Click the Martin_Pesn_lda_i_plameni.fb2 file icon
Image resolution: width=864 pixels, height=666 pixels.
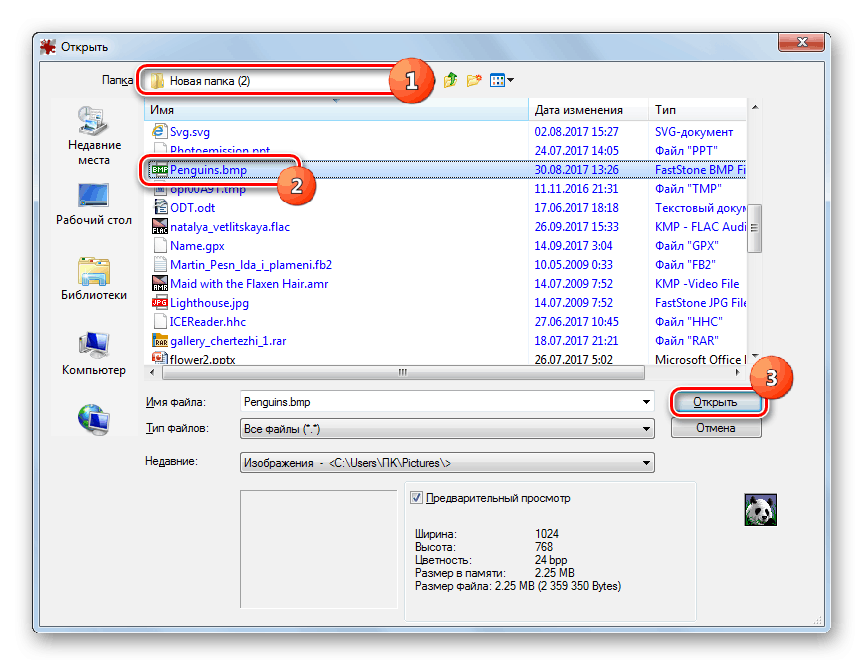(160, 264)
